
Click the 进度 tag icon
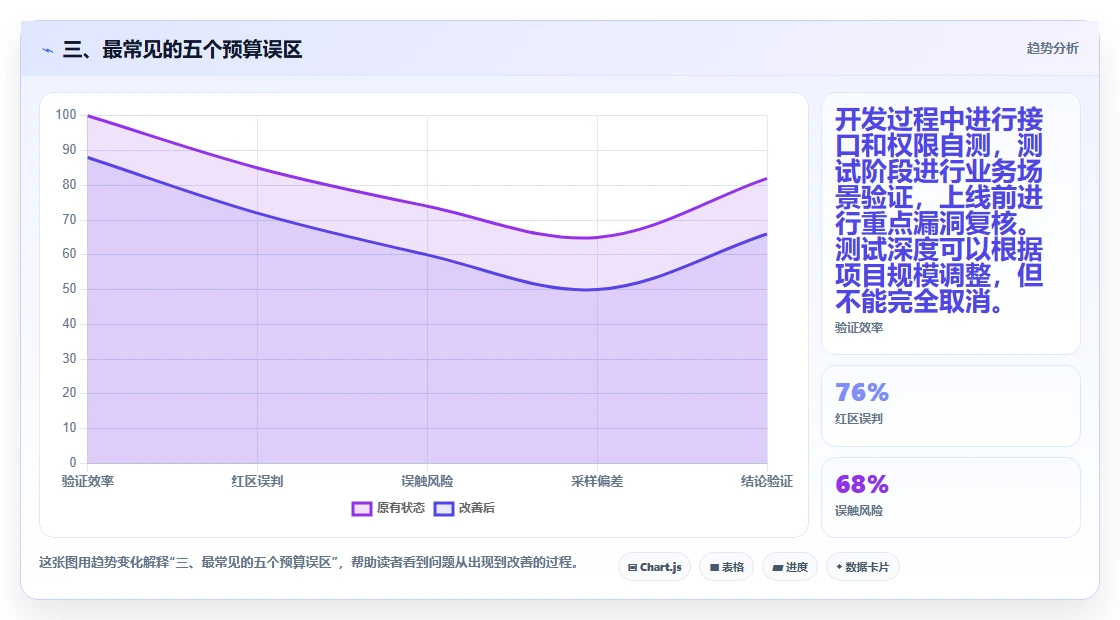pos(777,567)
